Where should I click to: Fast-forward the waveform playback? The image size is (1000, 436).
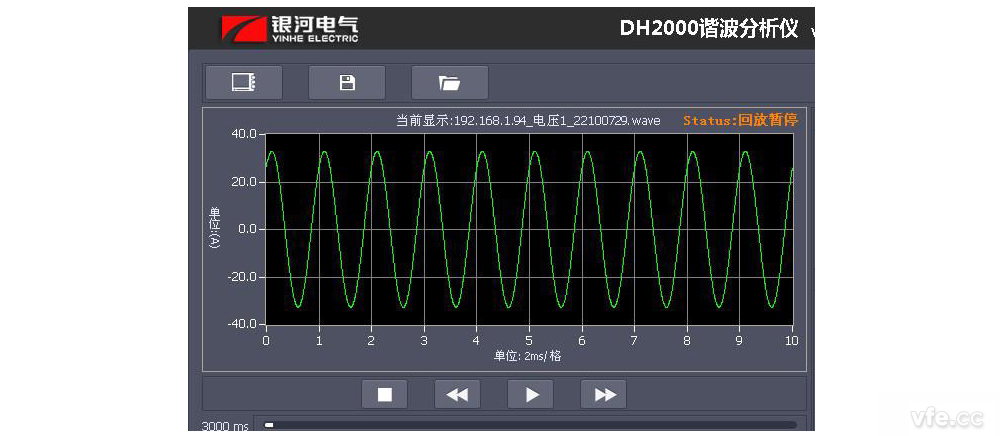click(x=604, y=394)
